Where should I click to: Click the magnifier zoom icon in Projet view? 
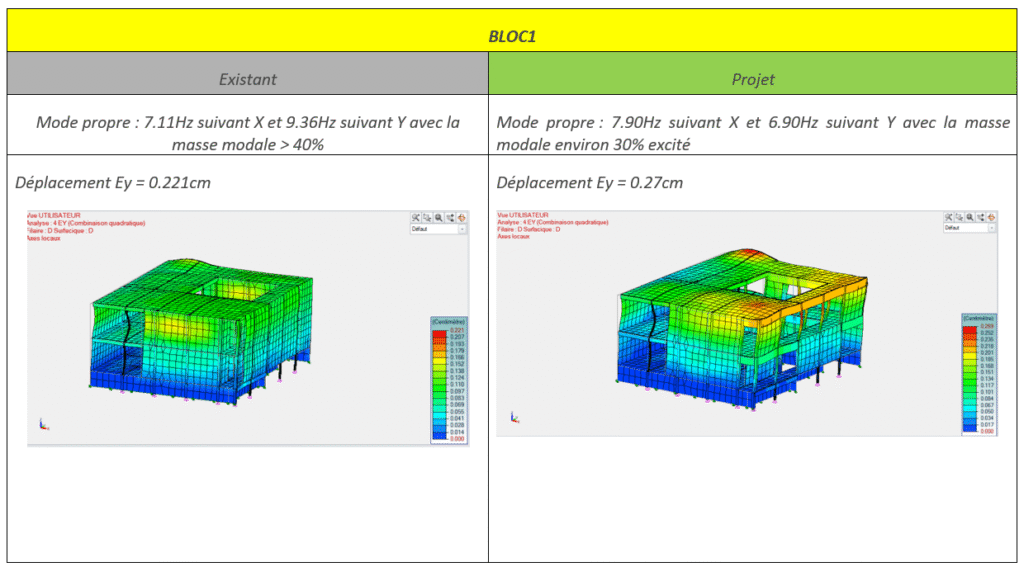pyautogui.click(x=970, y=217)
